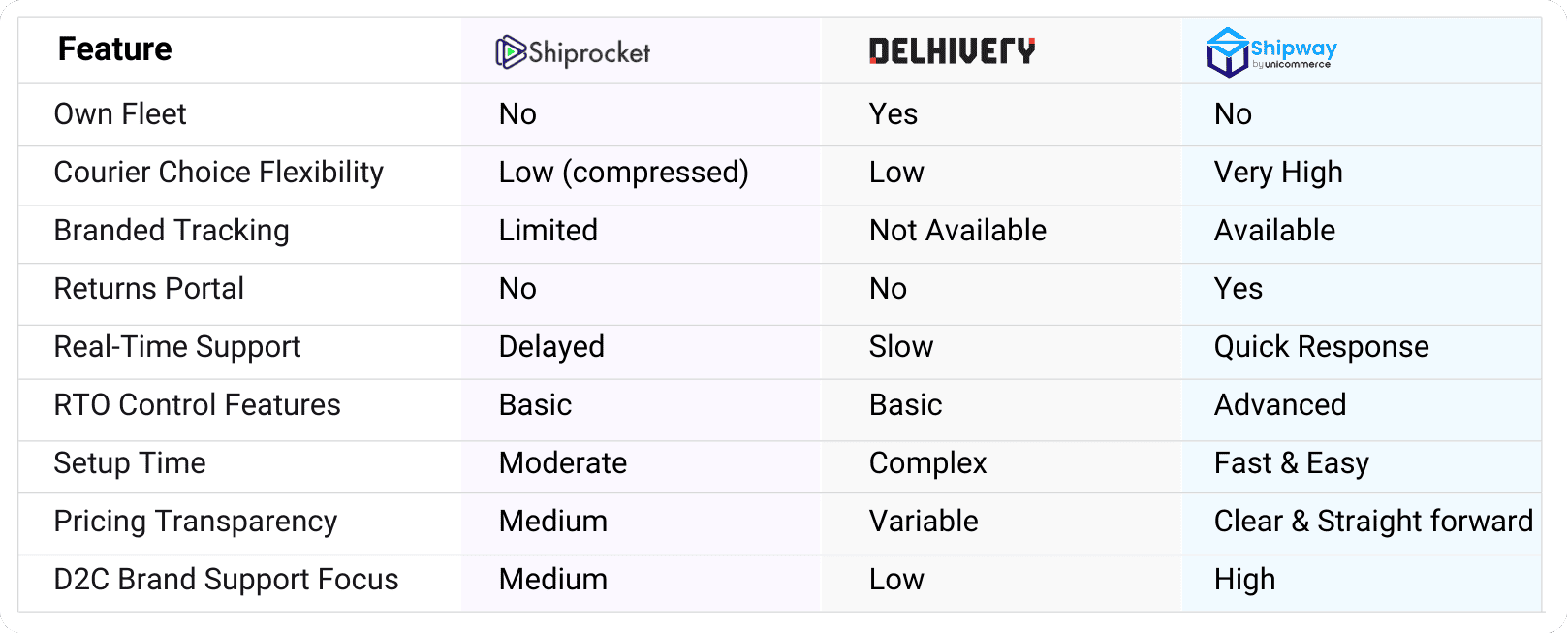Select the Quick Response cell

[x=1322, y=347]
